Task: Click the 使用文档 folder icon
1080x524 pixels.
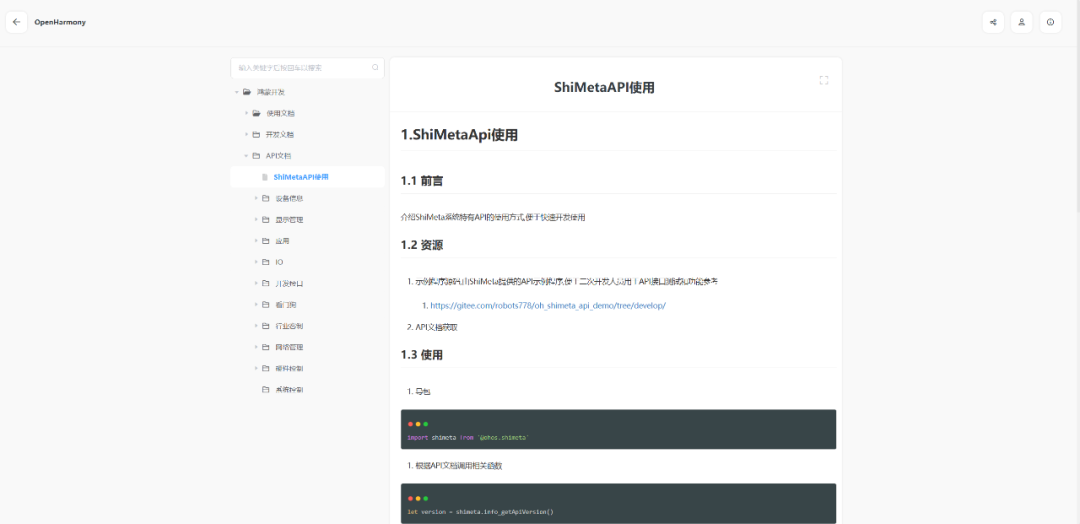Action: click(x=256, y=113)
